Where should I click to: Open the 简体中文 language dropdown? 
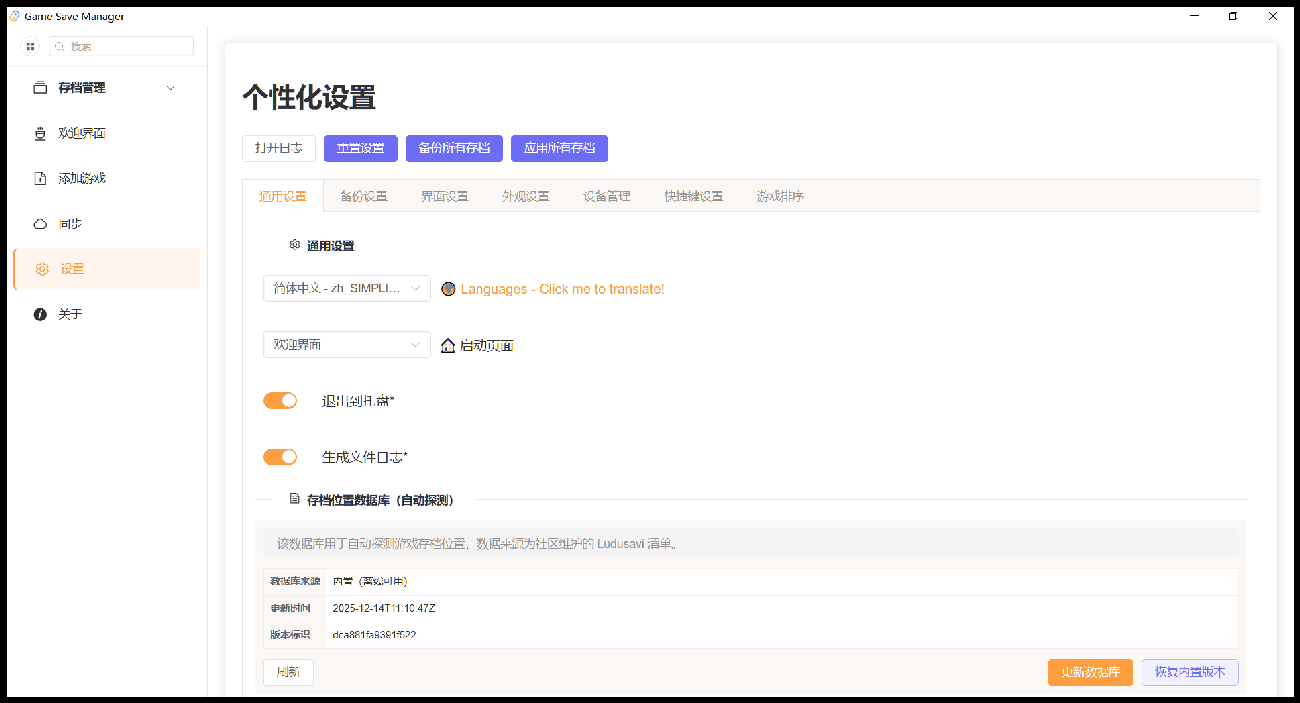(347, 288)
